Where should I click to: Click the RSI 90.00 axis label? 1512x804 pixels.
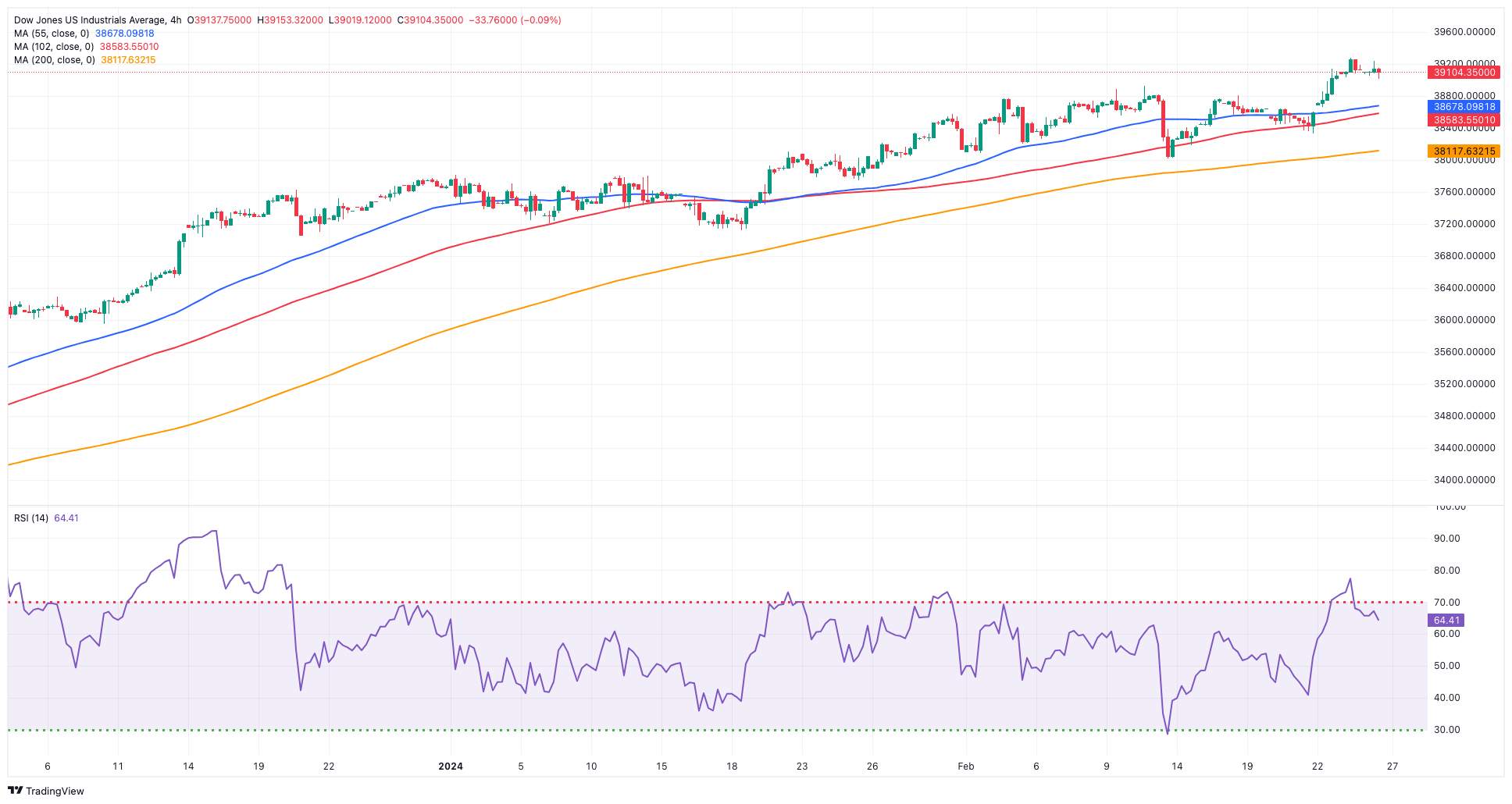click(x=1447, y=539)
